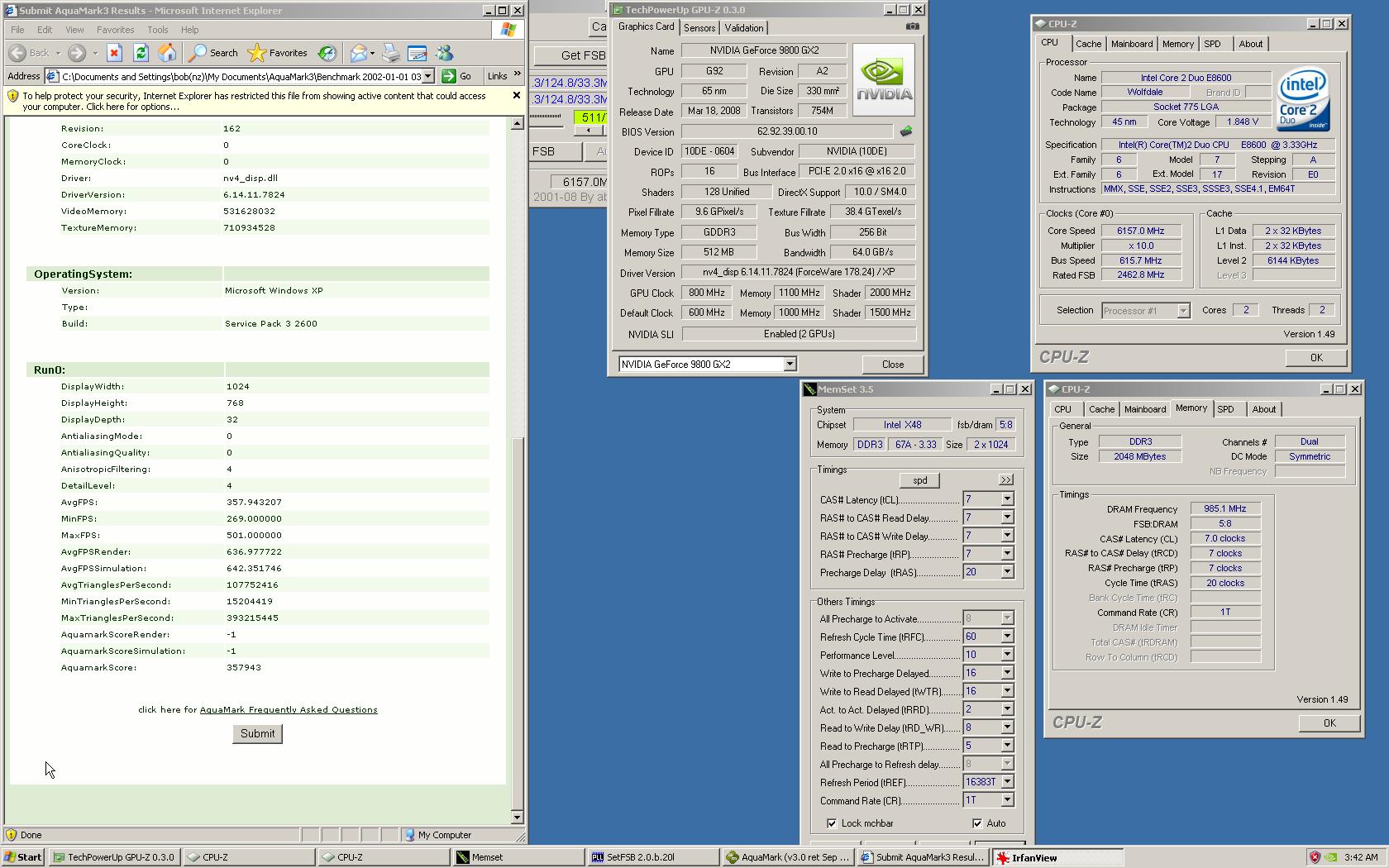Click the IE Refresh icon

click(x=141, y=53)
